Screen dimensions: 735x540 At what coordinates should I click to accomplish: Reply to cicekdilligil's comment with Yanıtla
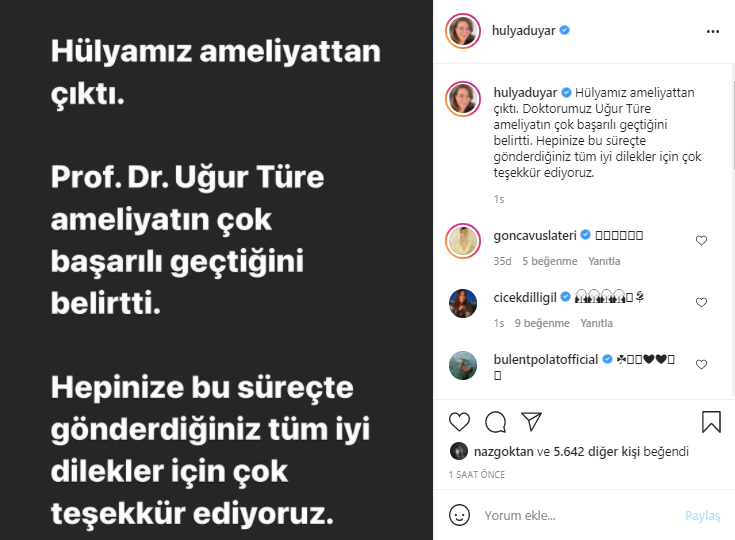(596, 323)
